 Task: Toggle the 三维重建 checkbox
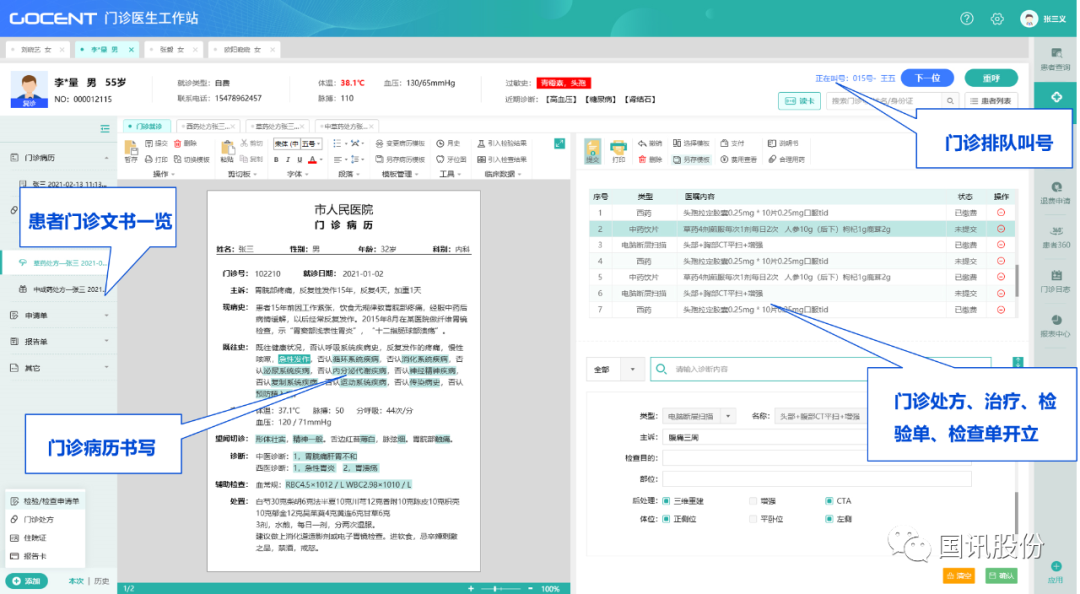(x=666, y=501)
